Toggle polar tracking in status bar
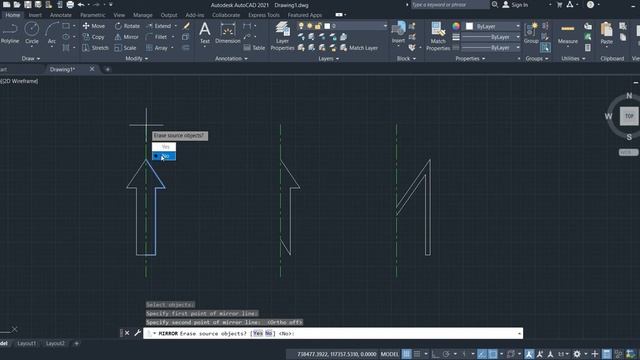The width and height of the screenshot is (640, 360). [x=446, y=354]
